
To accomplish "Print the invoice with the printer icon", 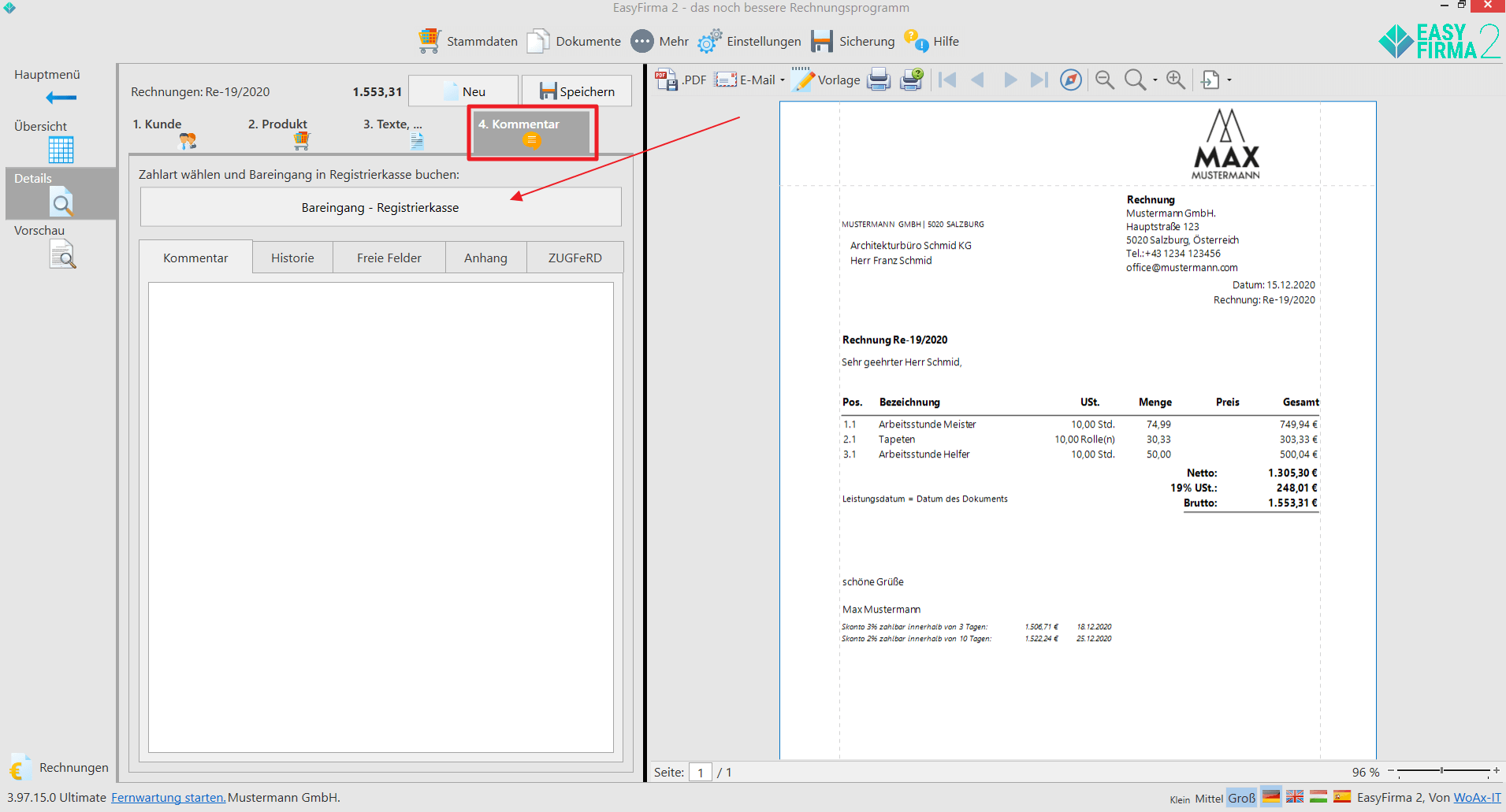I will coord(878,80).
